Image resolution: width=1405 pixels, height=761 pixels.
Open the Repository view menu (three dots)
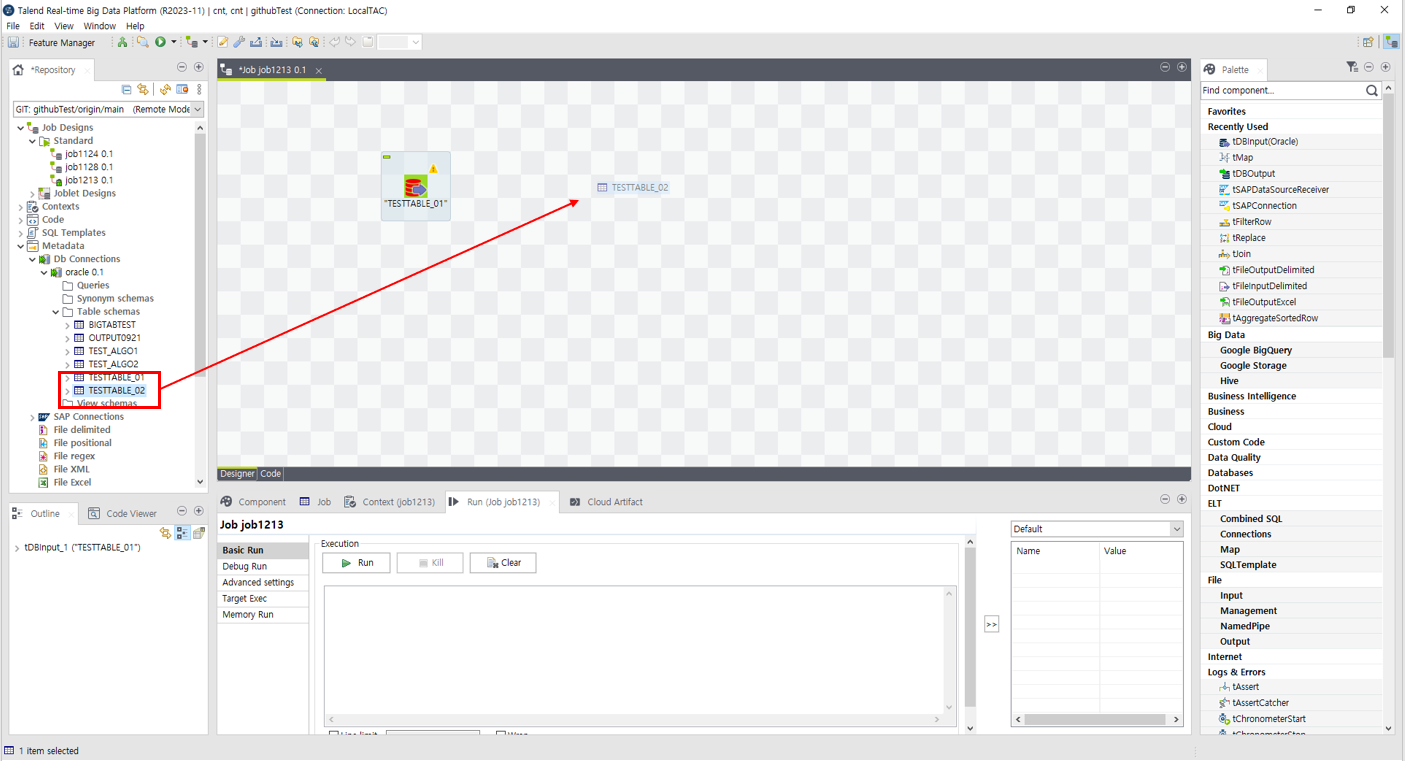pos(199,90)
